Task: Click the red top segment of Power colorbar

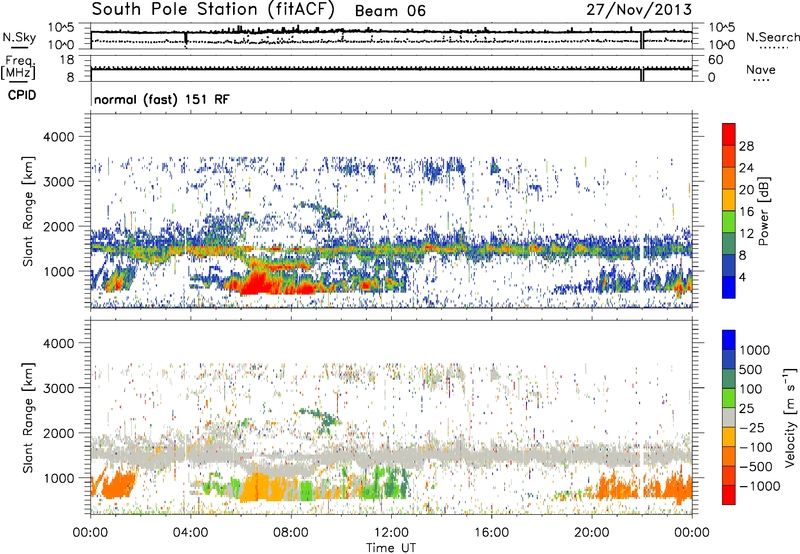Action: 729,134
